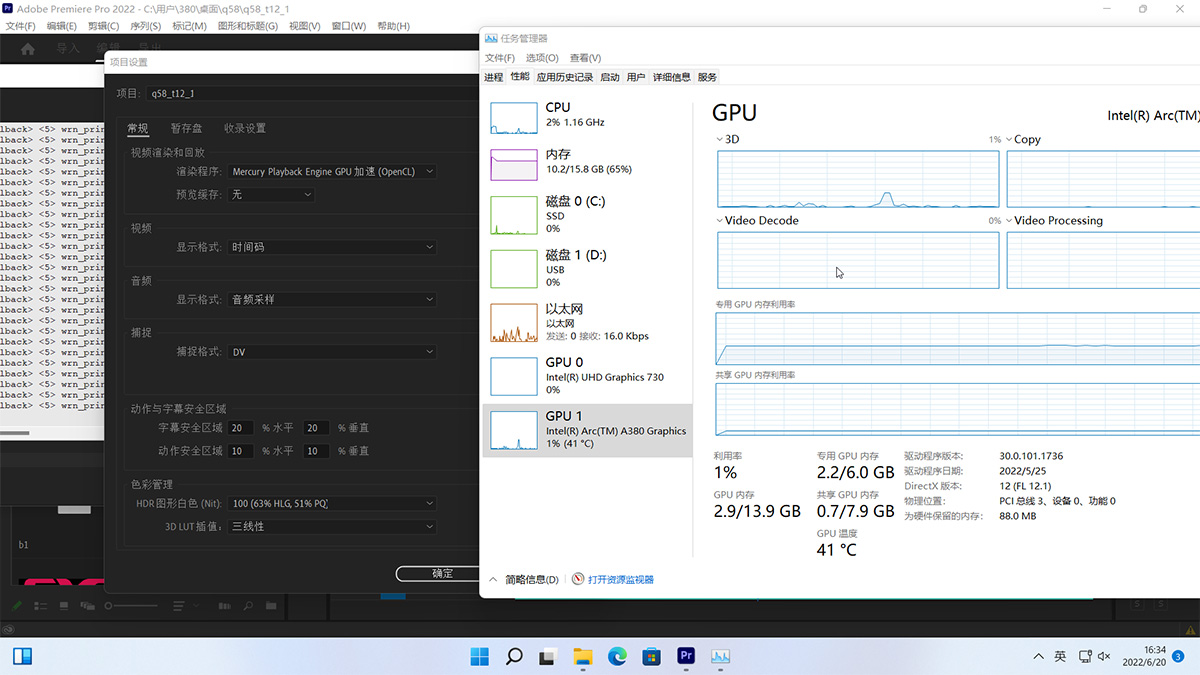Switch to the 暂存盘 tab in project settings
The image size is (1200, 675).
tap(186, 128)
